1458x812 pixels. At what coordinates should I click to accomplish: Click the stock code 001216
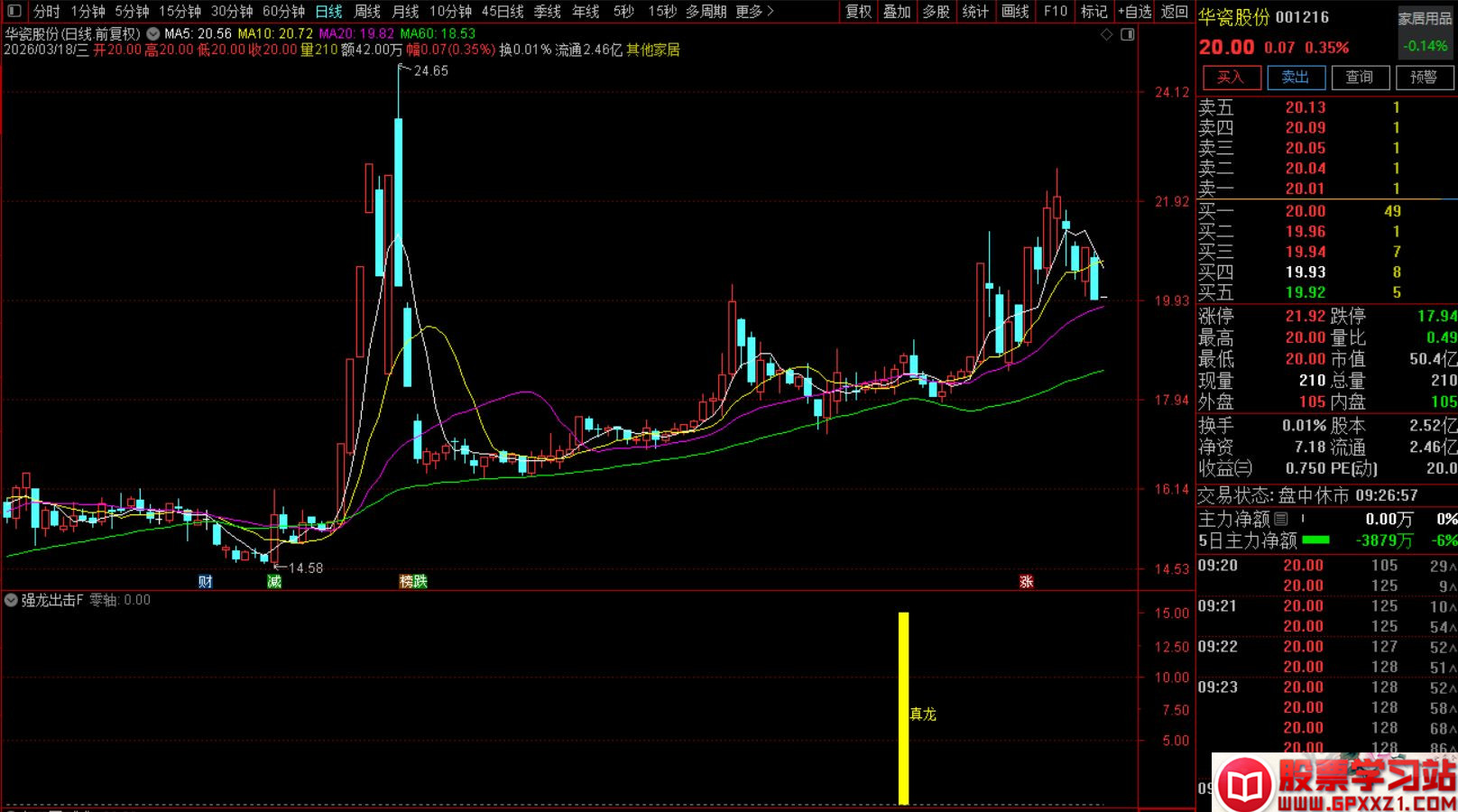coord(1302,17)
